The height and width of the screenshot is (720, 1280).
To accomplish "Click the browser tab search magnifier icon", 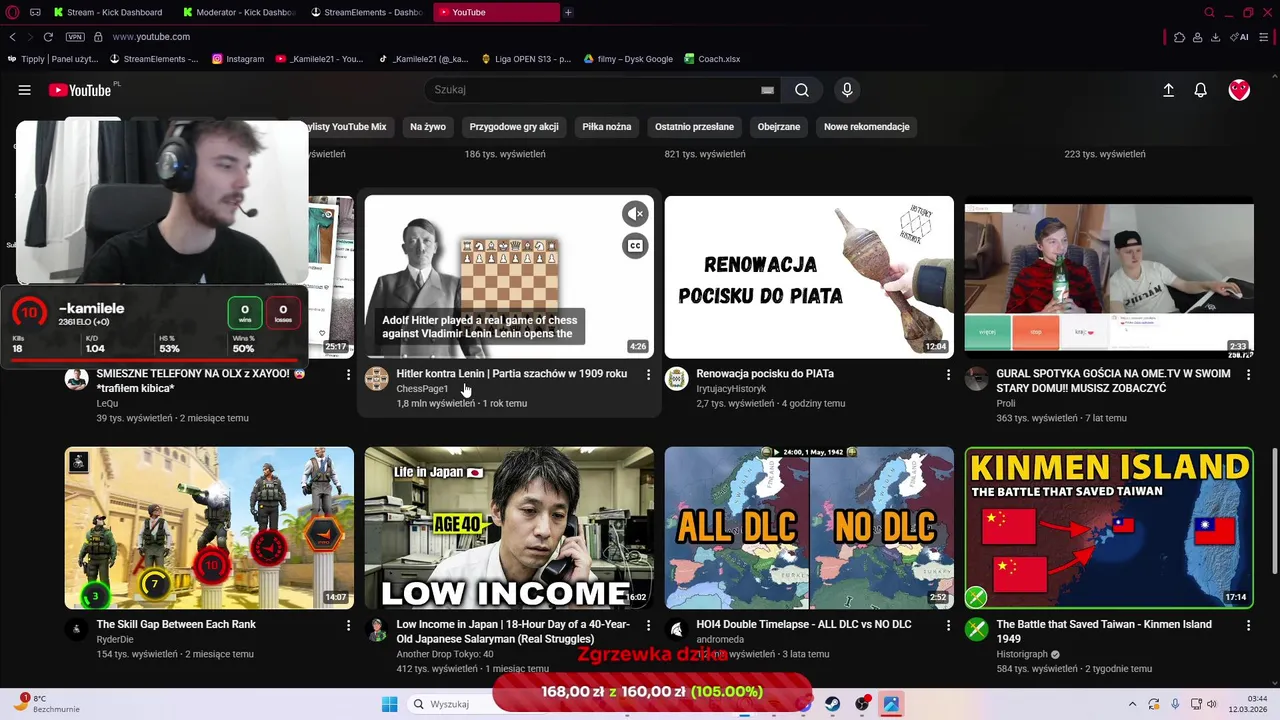I will click(1209, 12).
